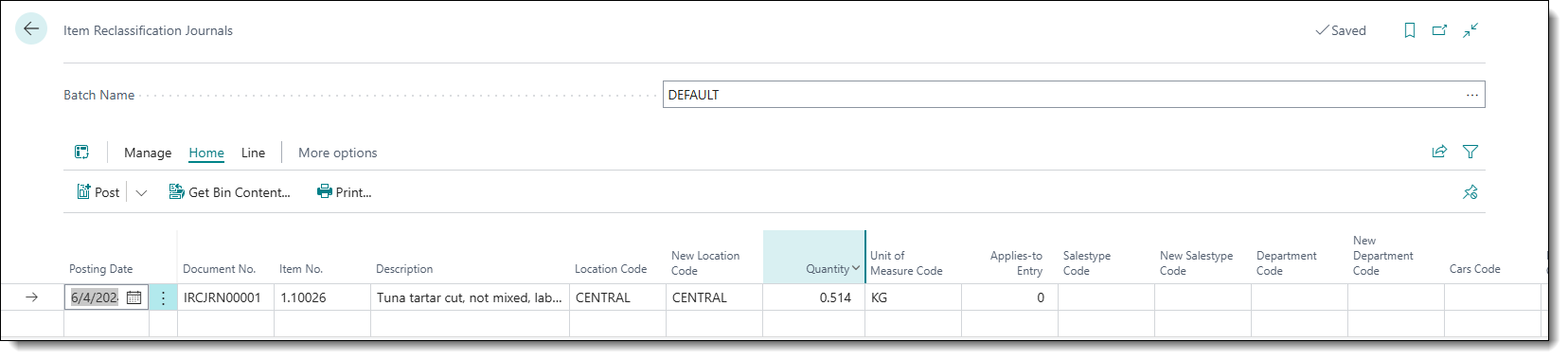Sort by Posting Date column header
The height and width of the screenshot is (360, 1568).
pyautogui.click(x=101, y=269)
